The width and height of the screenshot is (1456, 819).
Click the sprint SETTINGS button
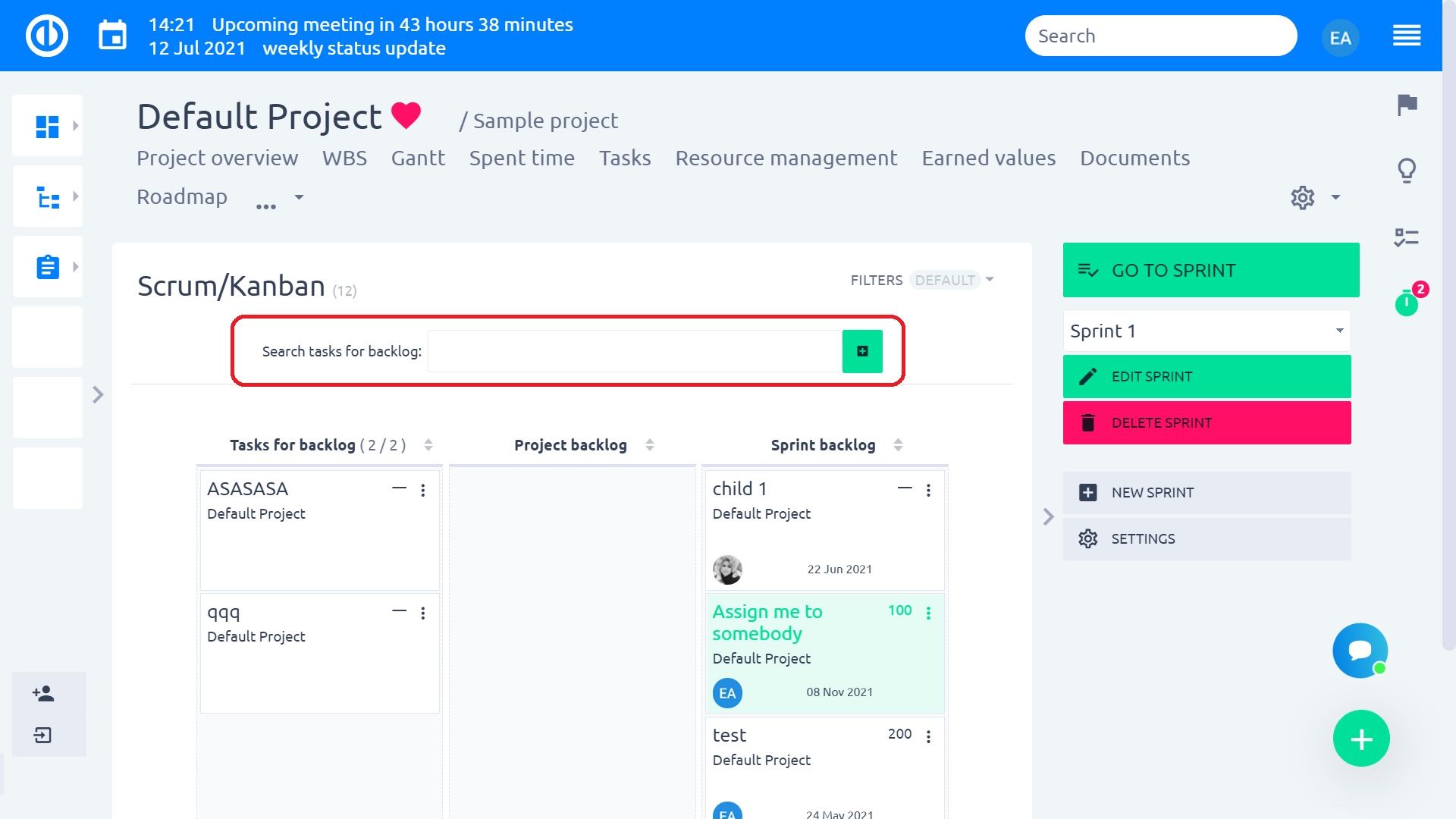tap(1207, 539)
